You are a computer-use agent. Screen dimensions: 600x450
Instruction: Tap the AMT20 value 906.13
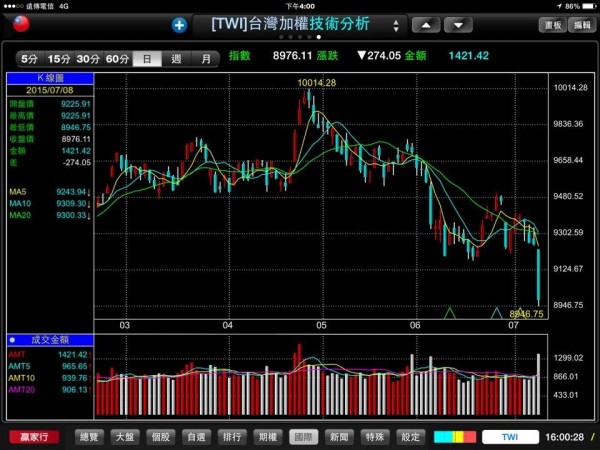[75, 390]
